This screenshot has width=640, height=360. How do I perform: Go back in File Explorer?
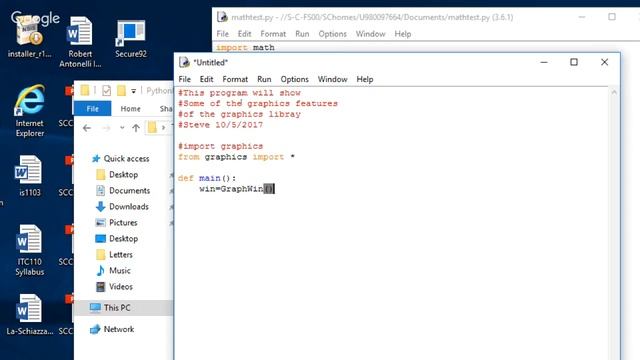click(87, 128)
